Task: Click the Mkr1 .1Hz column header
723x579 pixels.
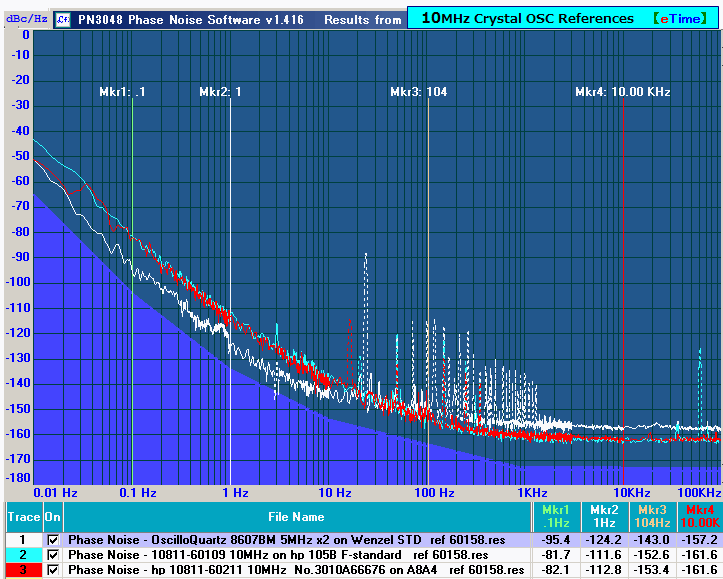Action: [x=553, y=517]
